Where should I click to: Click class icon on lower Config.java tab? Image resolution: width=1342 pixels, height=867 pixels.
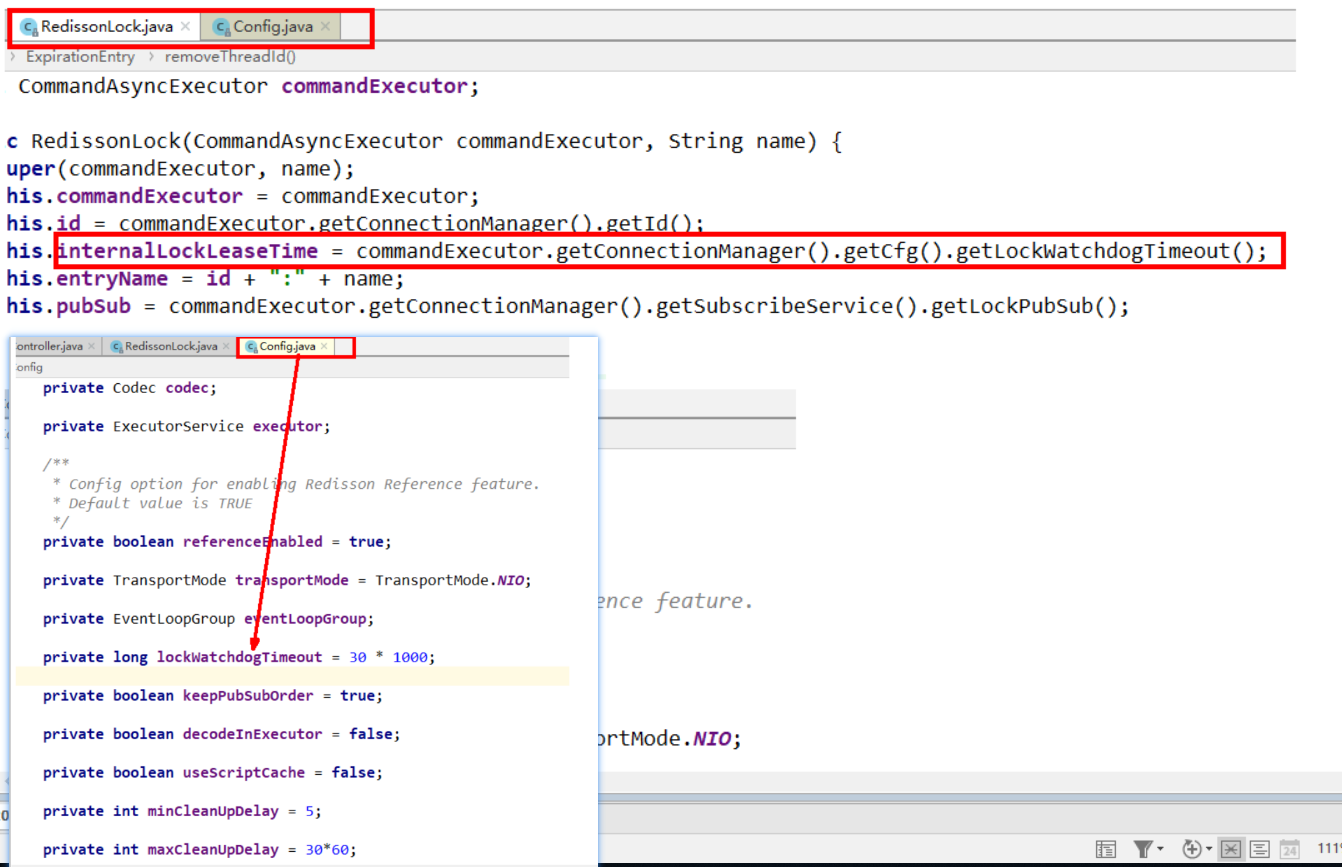[251, 347]
